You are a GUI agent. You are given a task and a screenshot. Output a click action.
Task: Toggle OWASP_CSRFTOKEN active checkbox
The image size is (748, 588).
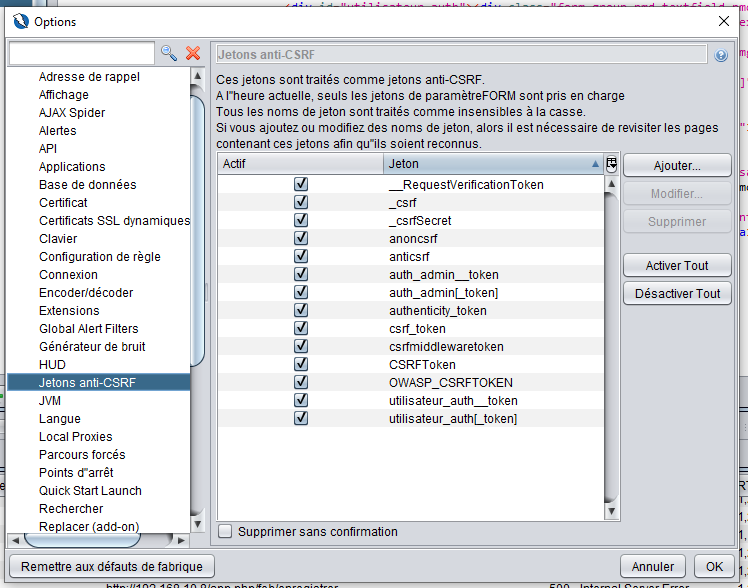pyautogui.click(x=301, y=382)
